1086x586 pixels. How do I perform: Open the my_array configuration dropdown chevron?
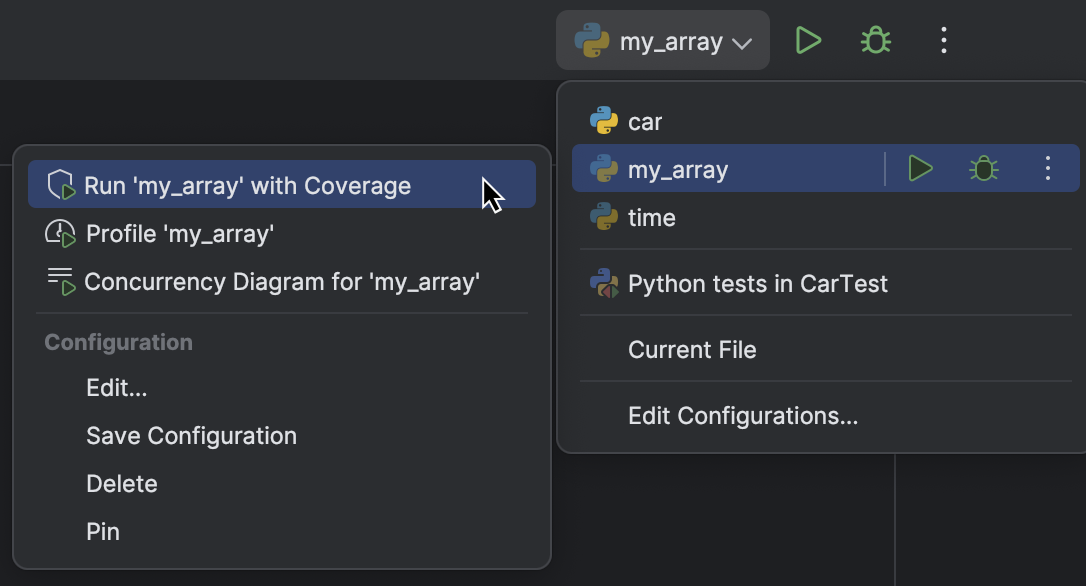[x=741, y=41]
